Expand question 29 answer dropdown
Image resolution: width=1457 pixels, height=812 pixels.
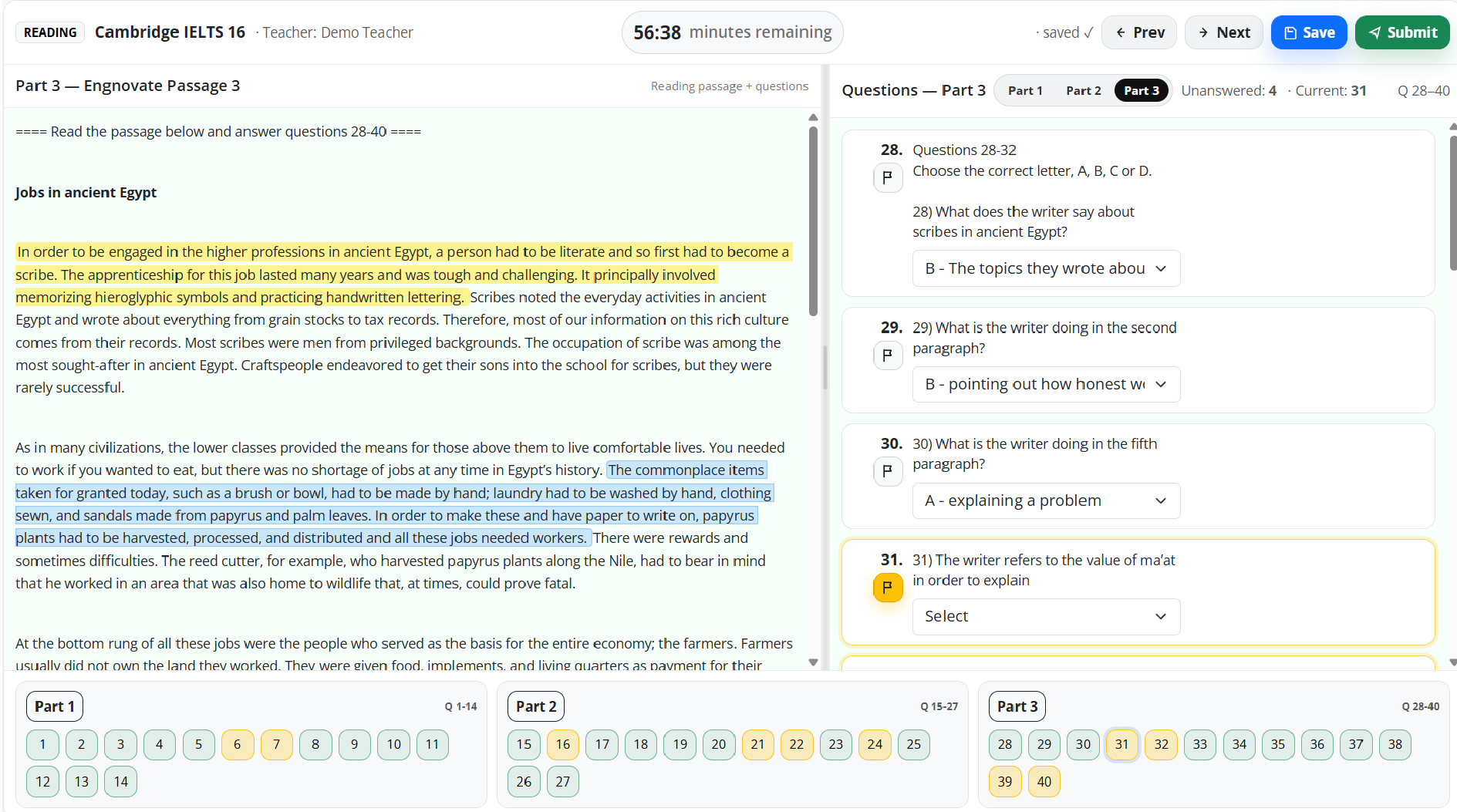pyautogui.click(x=1045, y=384)
